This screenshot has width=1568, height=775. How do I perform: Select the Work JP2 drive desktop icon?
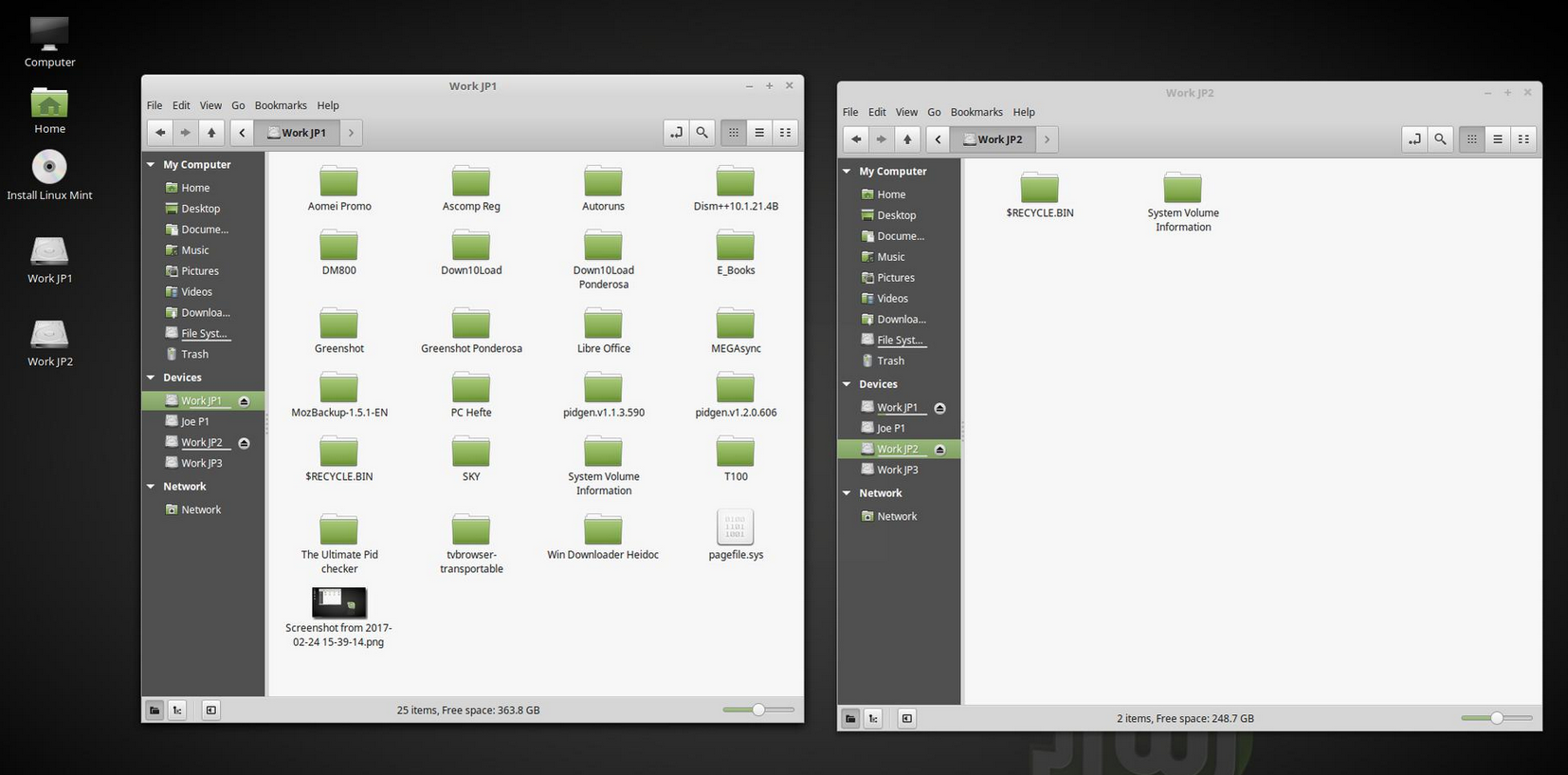[49, 342]
